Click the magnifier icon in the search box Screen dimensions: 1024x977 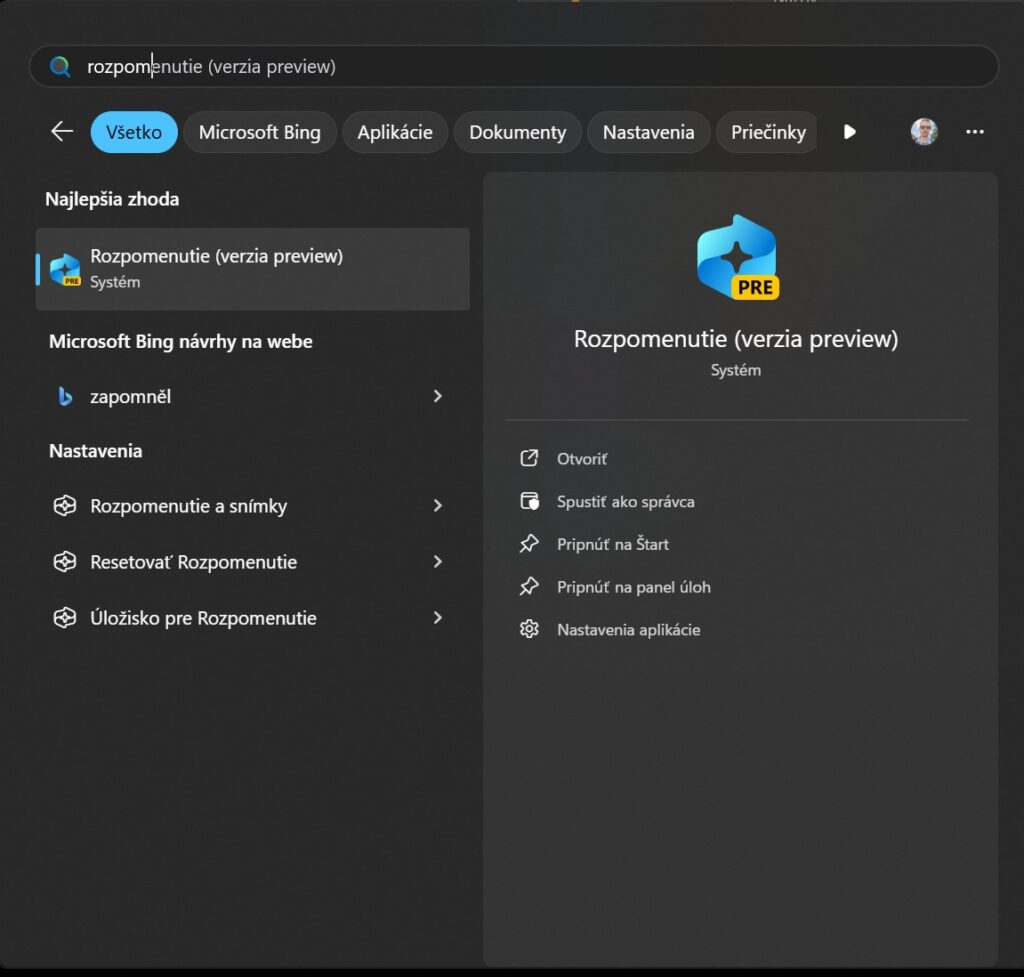pyautogui.click(x=59, y=66)
